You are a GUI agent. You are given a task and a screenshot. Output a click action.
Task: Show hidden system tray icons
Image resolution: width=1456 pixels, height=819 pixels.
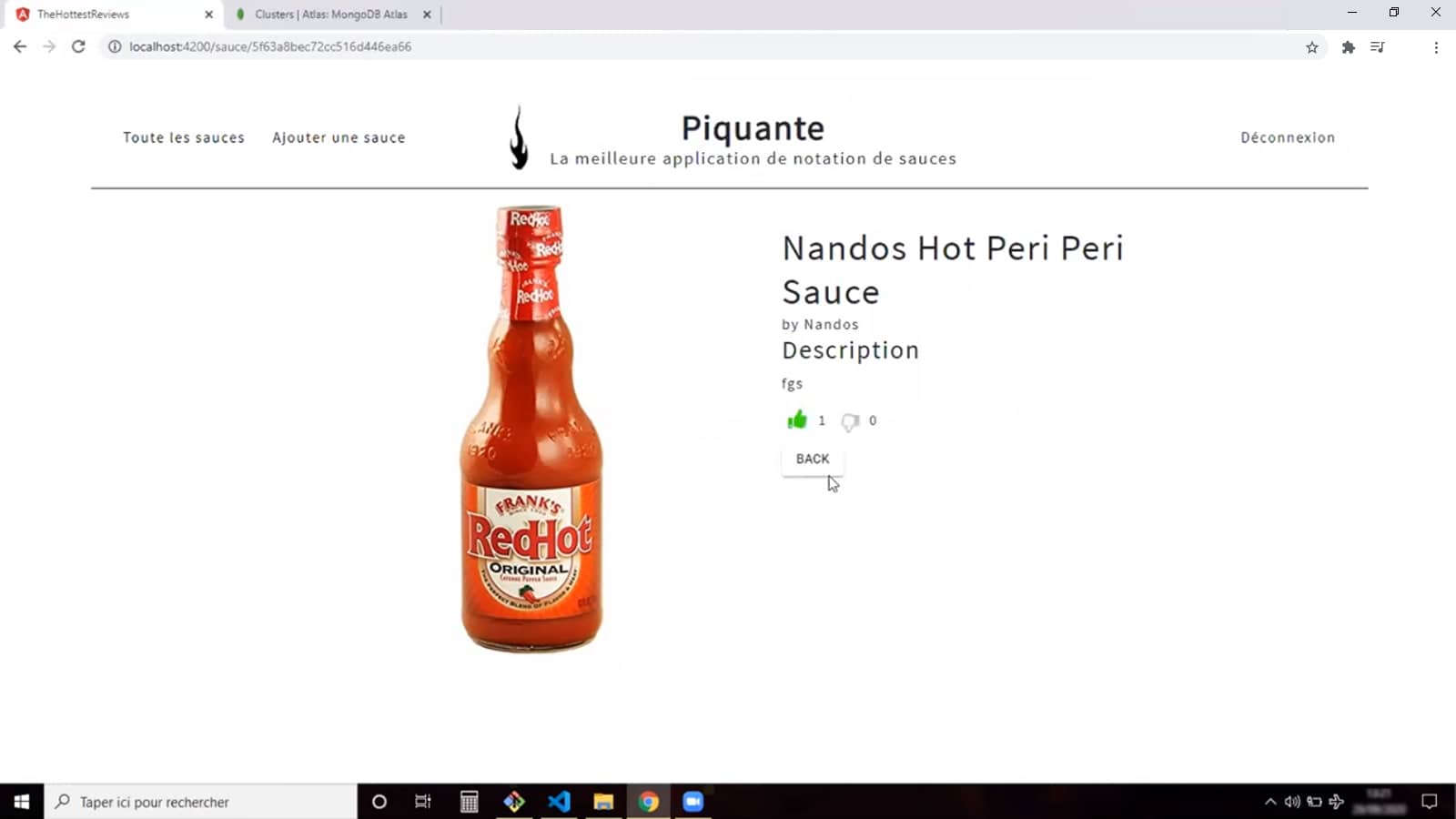coord(1270,802)
